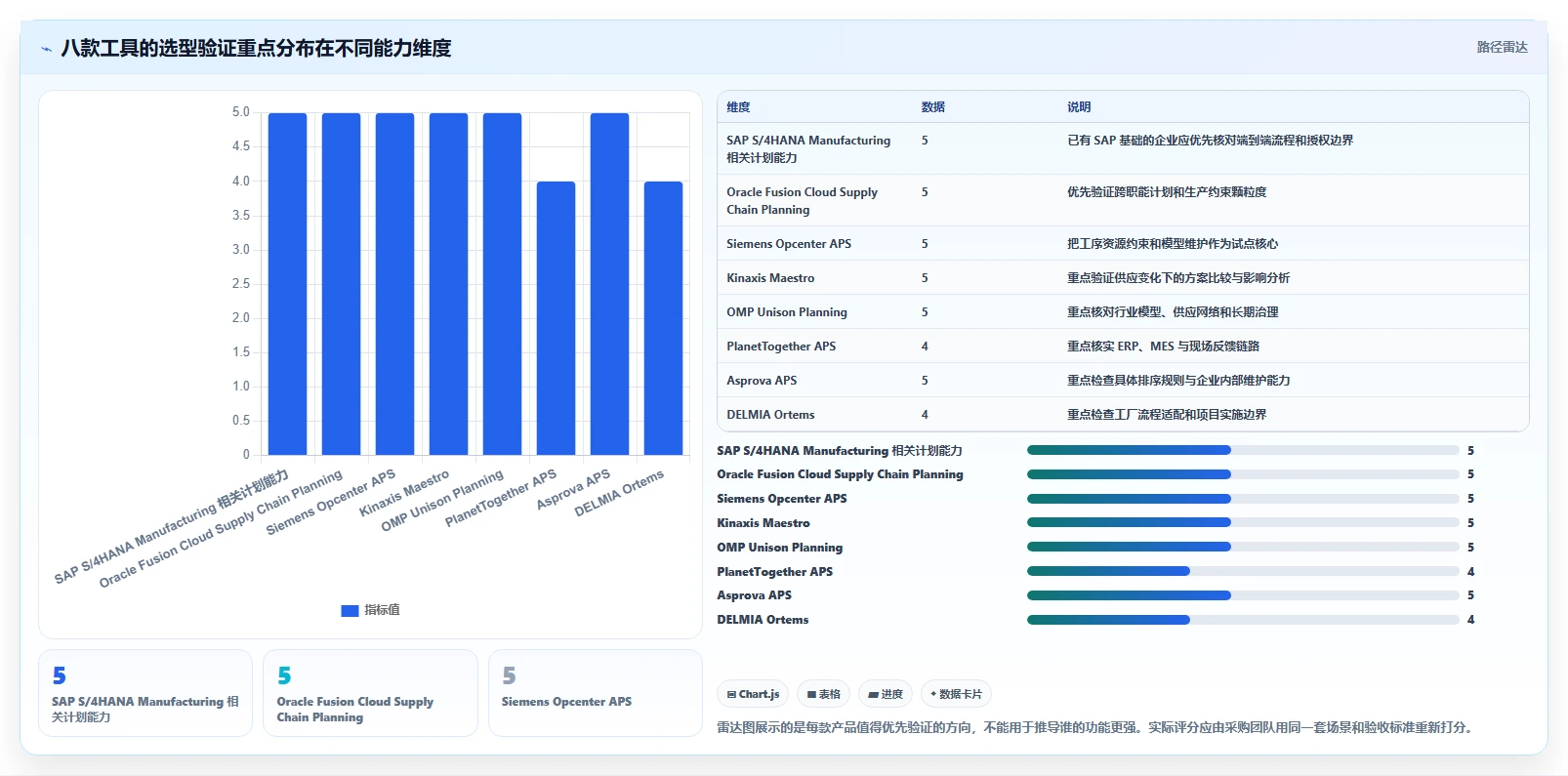Click the Oracle Fusion Cloud Supply Chain Planning progress bar

[1243, 474]
